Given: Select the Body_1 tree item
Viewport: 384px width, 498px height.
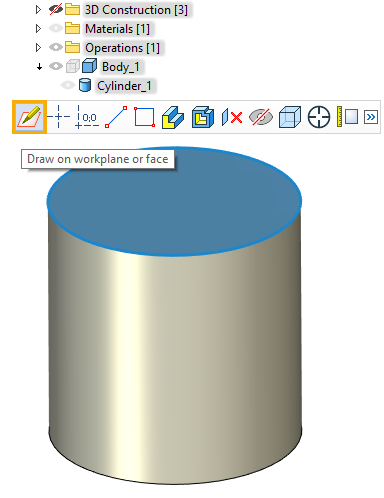Looking at the screenshot, I should (121, 67).
